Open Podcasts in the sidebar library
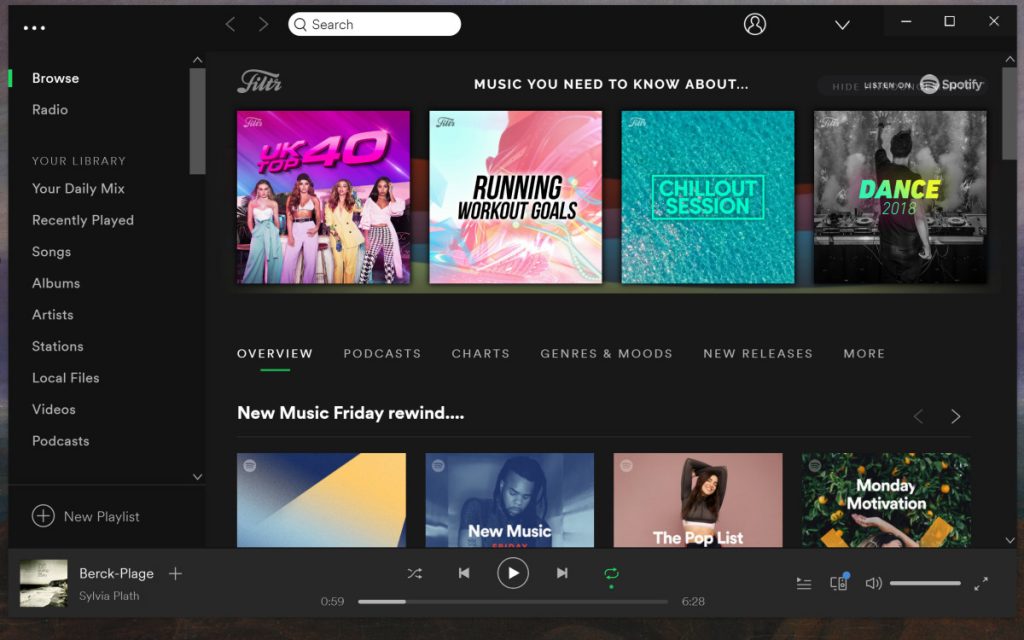Screen dimensions: 1024x640 61,441
